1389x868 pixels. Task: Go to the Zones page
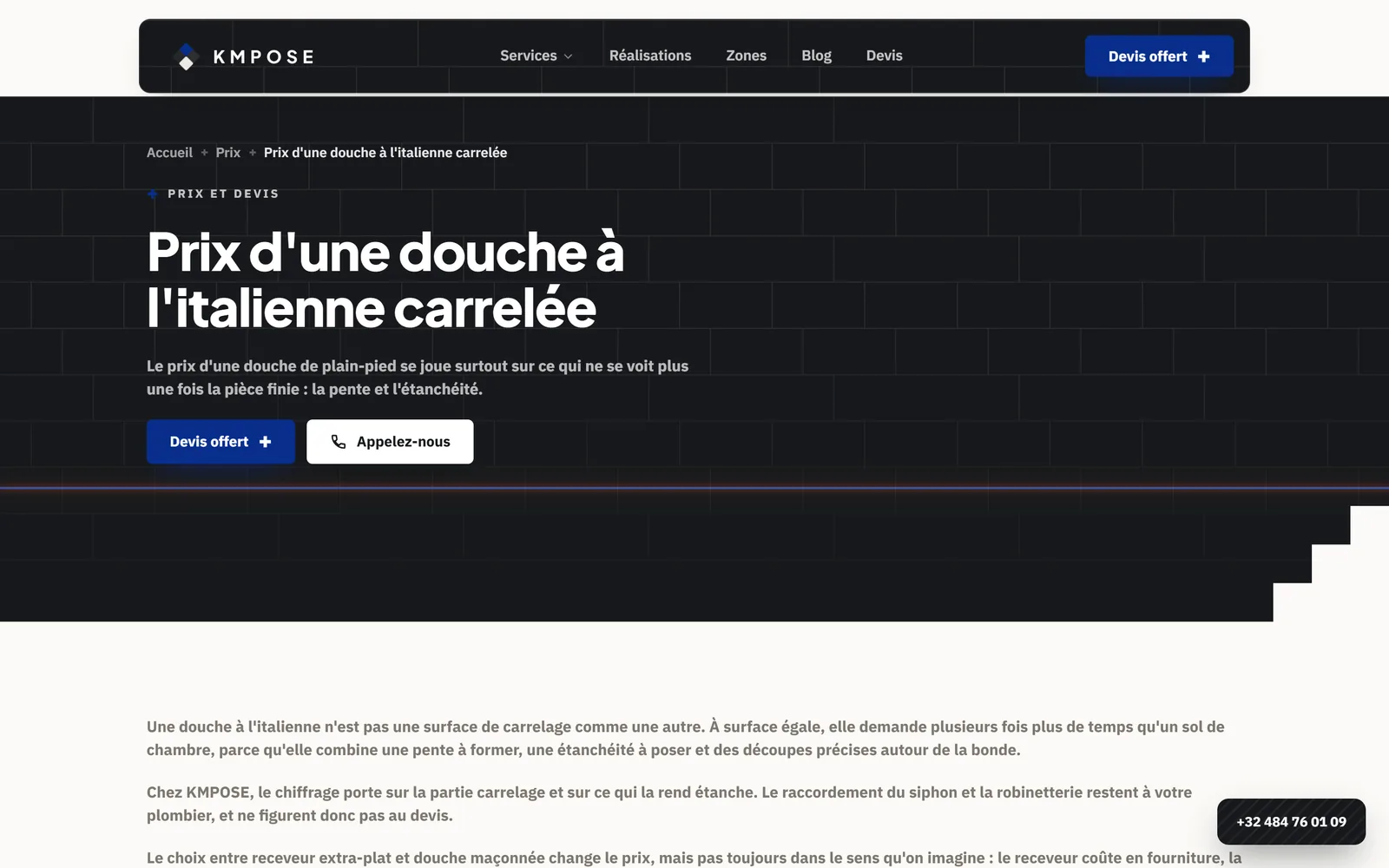pos(746,56)
